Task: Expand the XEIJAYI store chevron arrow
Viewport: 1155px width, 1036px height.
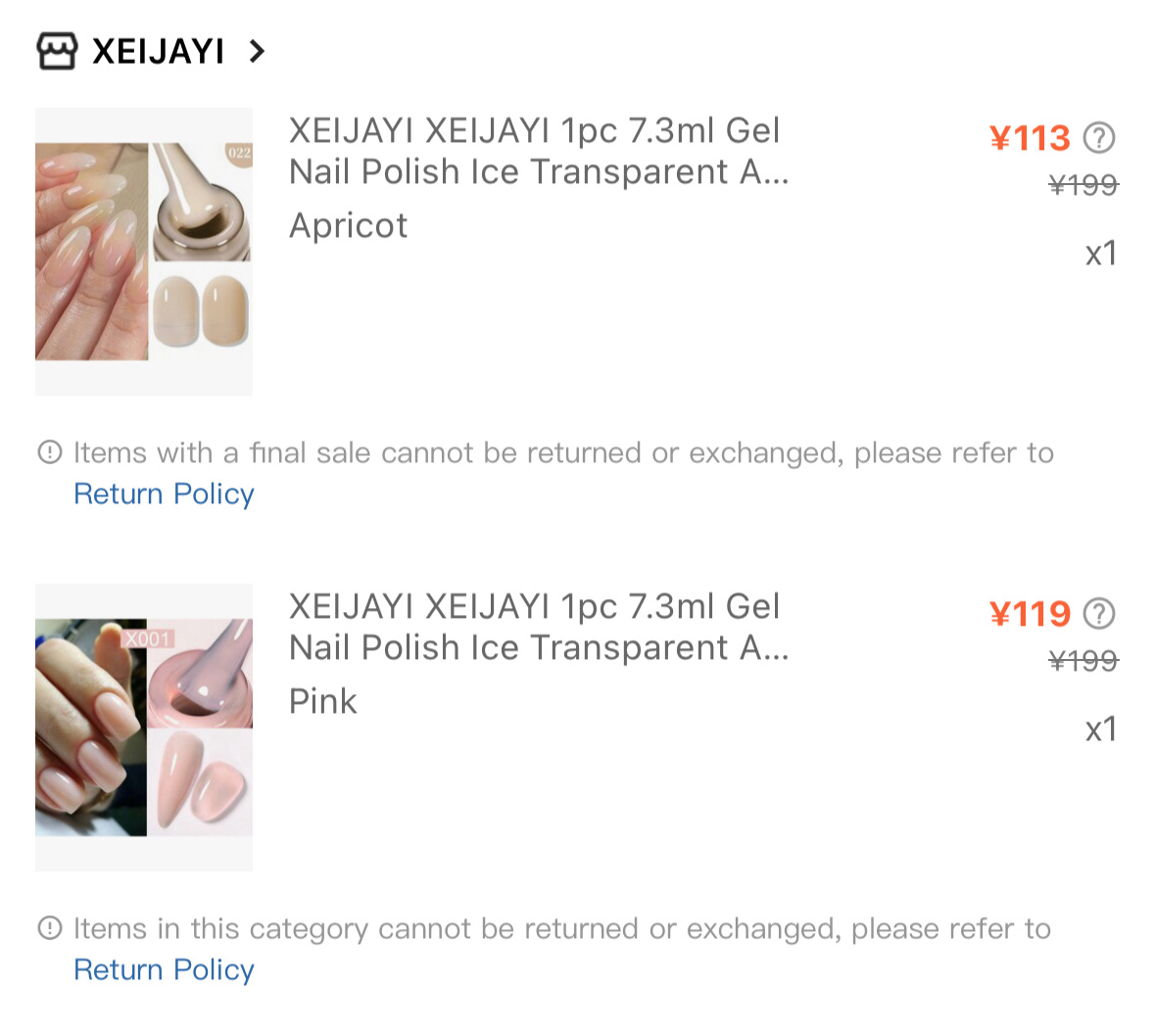Action: (x=257, y=51)
